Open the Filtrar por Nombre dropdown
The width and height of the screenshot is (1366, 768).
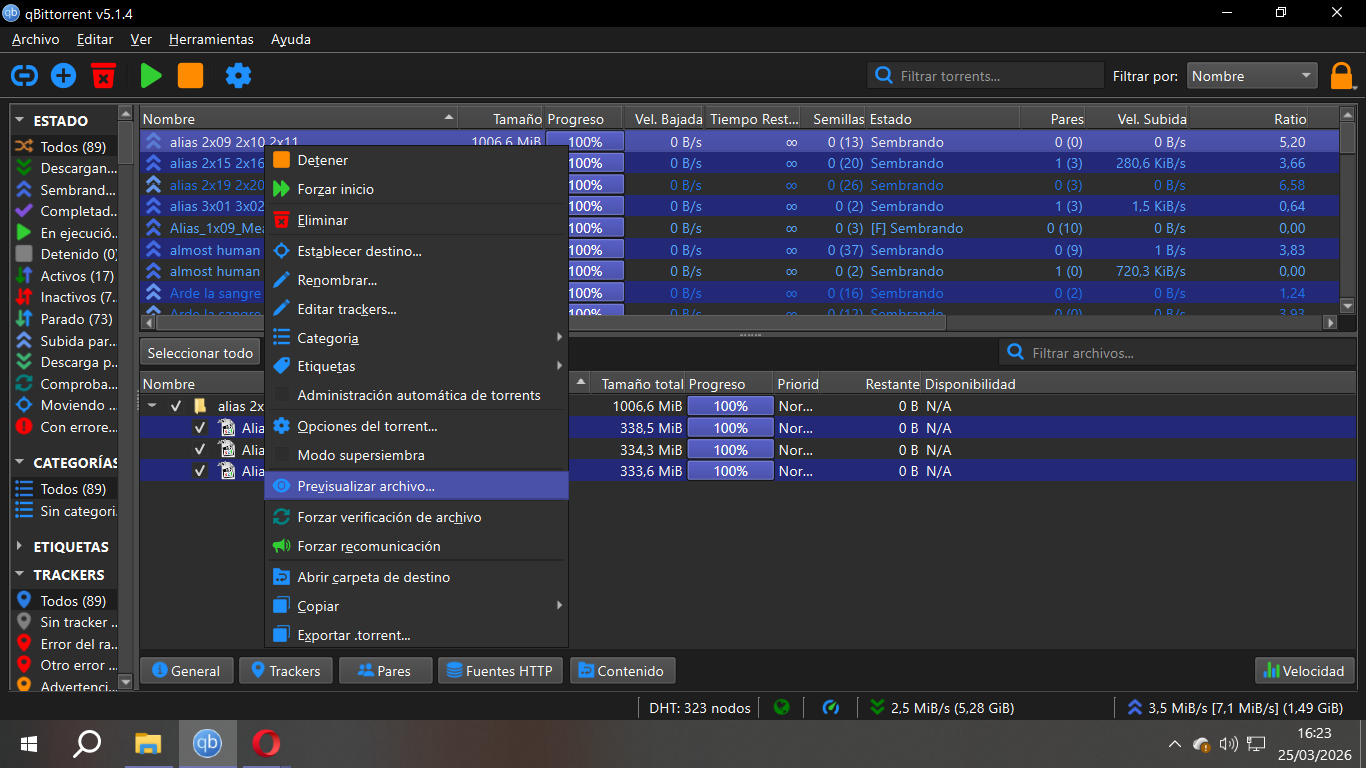1252,76
